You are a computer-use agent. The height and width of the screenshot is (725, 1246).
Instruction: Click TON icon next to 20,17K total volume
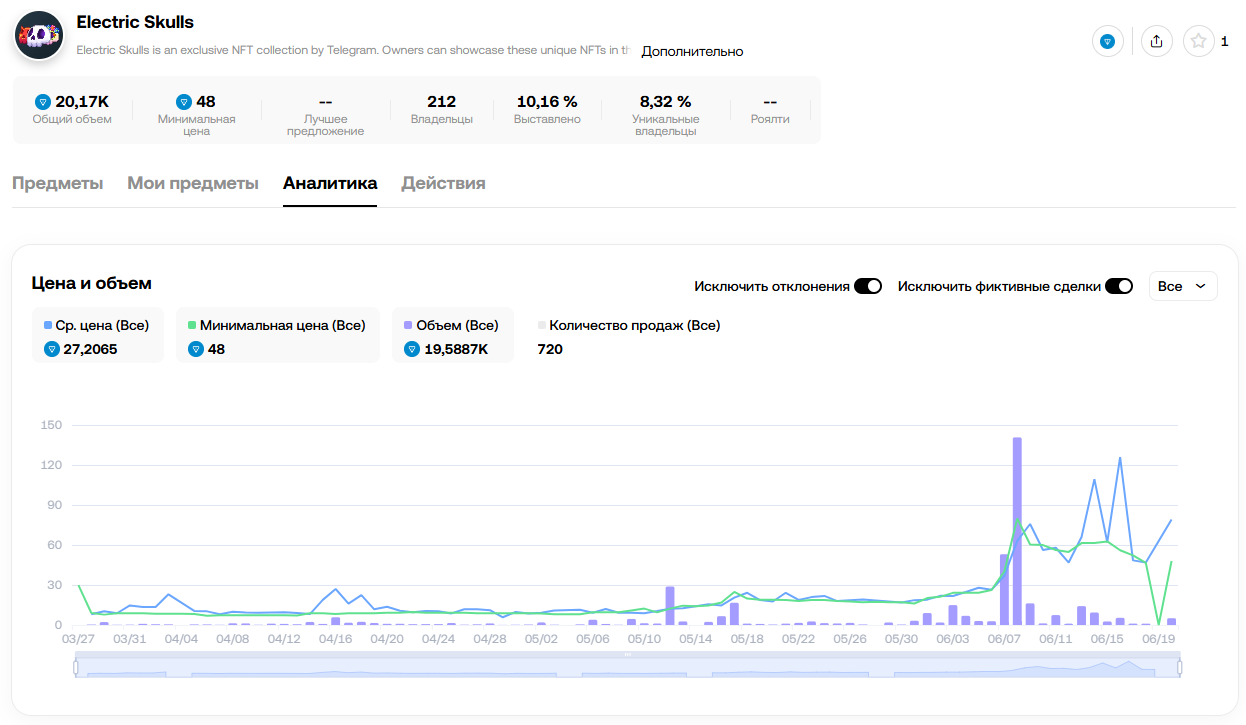tap(42, 102)
